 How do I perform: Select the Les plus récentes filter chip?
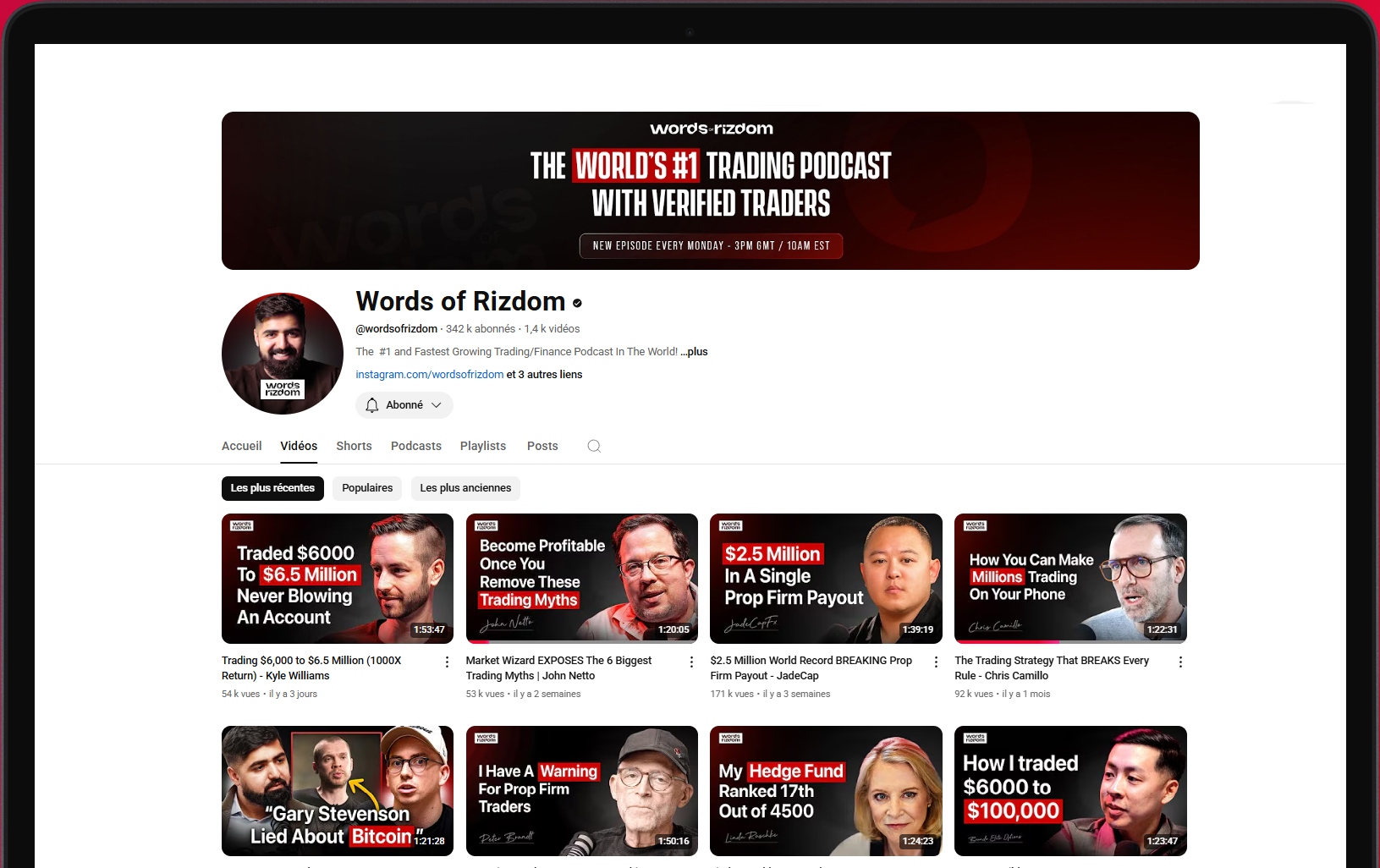pos(272,488)
